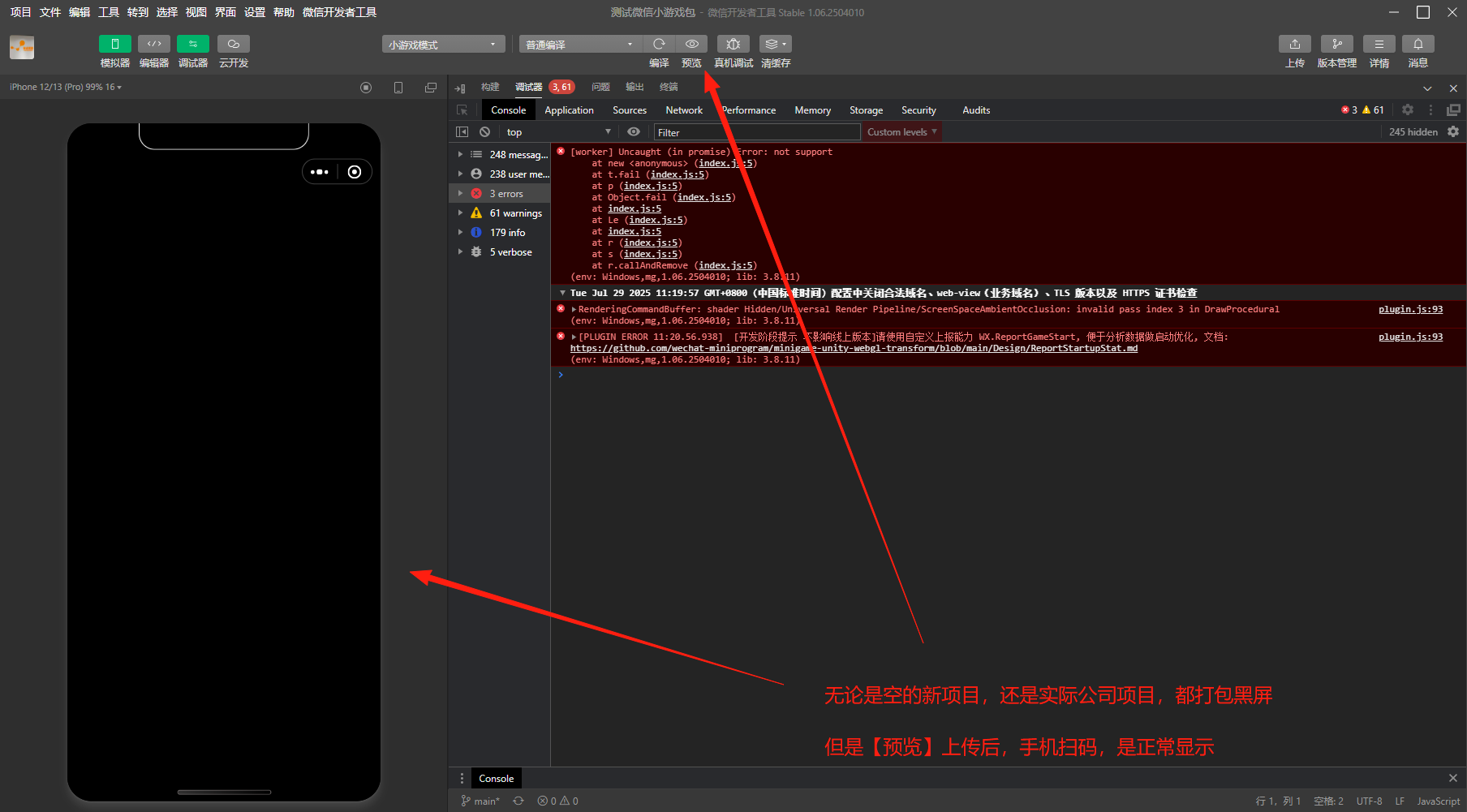The width and height of the screenshot is (1467, 812).
Task: Click the JavaScript language mode status
Action: point(1438,801)
